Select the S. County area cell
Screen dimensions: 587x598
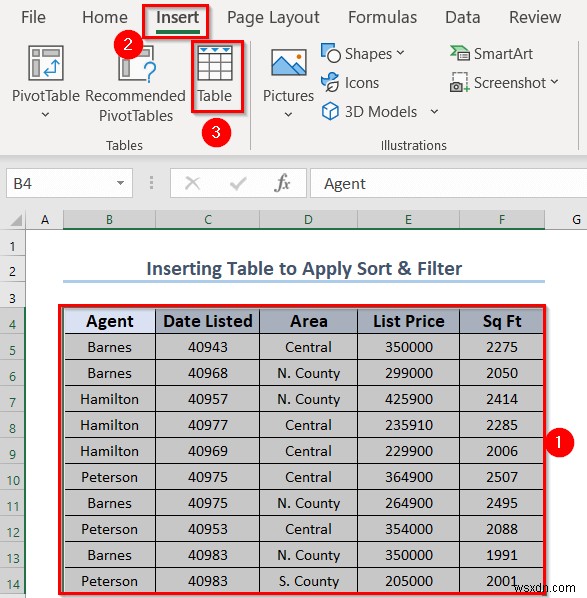point(308,581)
